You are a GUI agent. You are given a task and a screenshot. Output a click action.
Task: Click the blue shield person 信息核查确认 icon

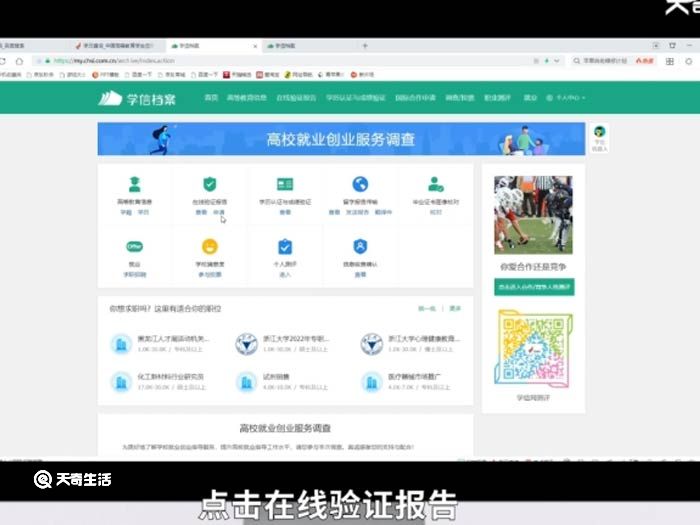pyautogui.click(x=360, y=246)
